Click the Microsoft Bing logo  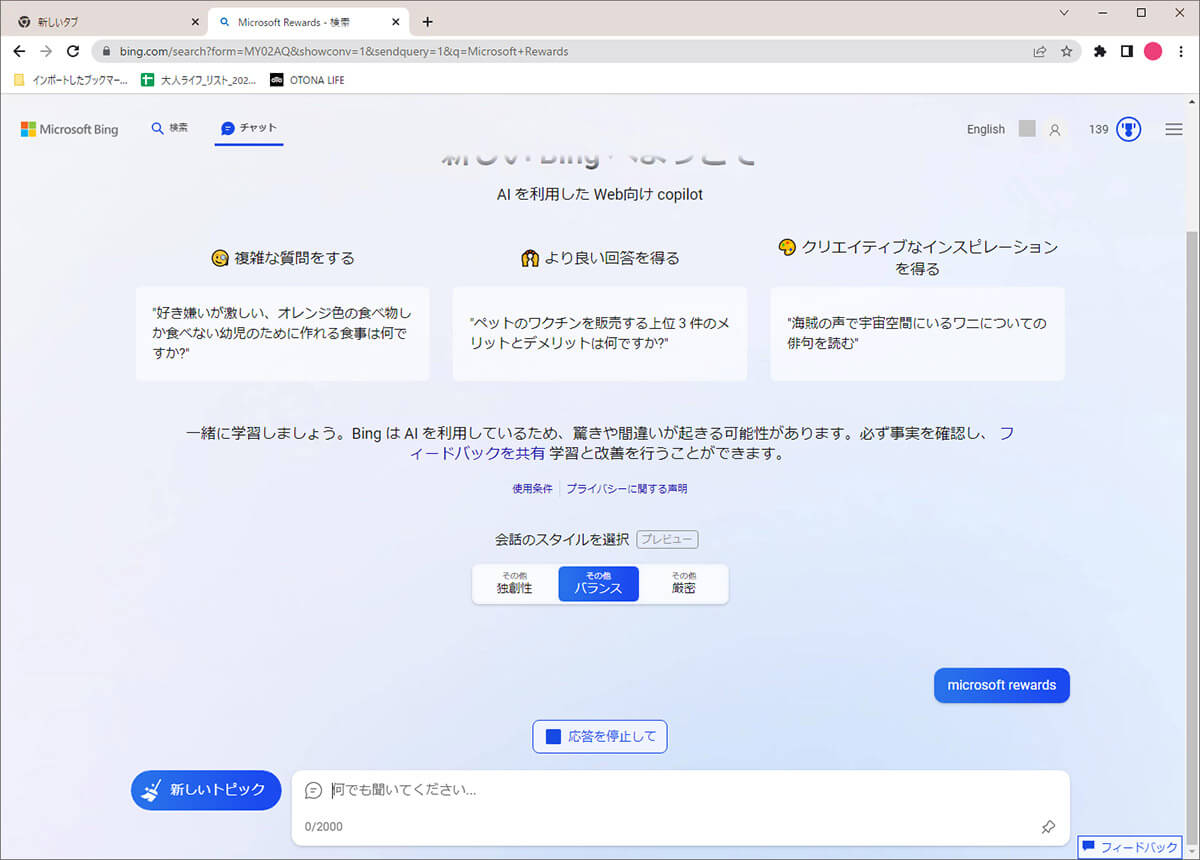click(x=69, y=129)
